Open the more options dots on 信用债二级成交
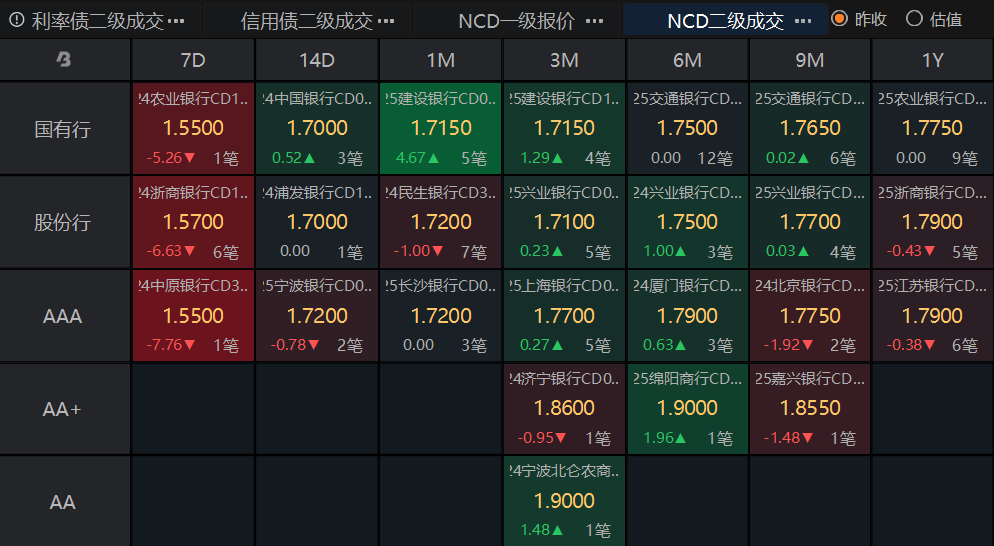The height and width of the screenshot is (546, 994). pyautogui.click(x=385, y=22)
